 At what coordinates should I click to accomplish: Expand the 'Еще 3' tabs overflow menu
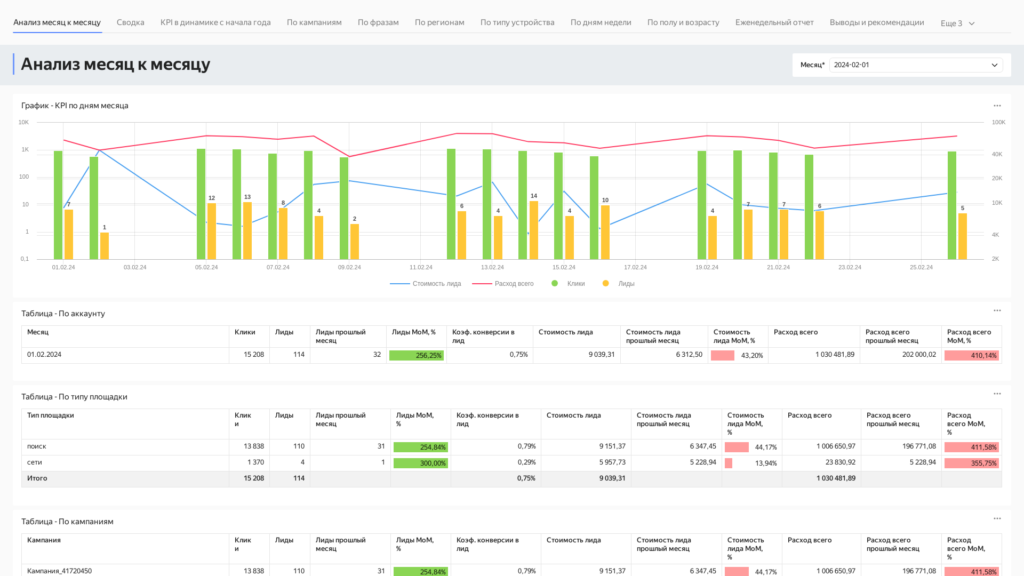pos(957,22)
